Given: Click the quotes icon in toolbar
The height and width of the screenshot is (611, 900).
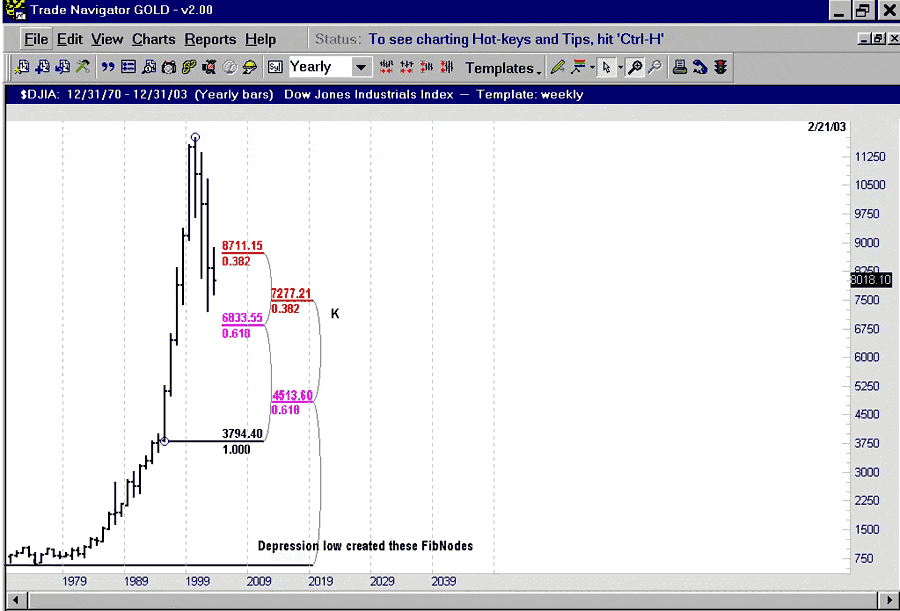Looking at the screenshot, I should point(108,68).
